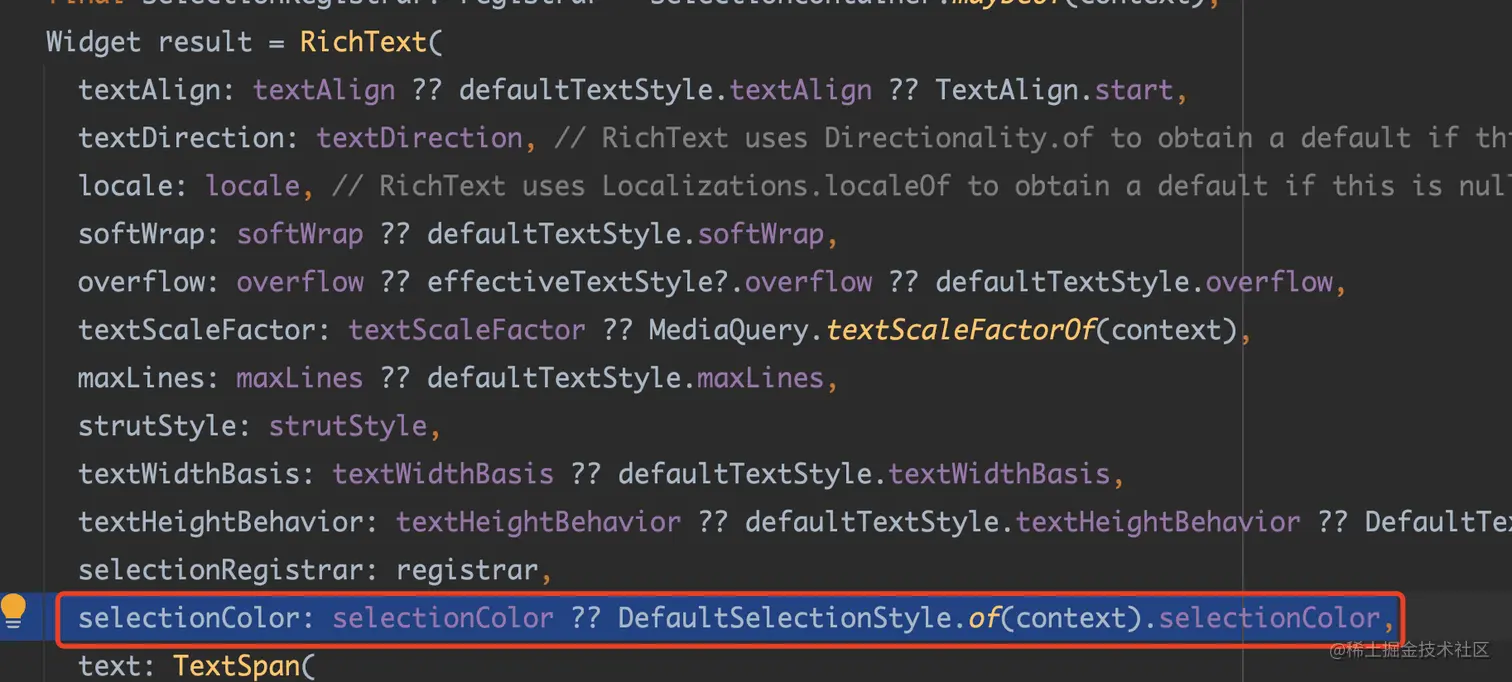
Task: Click DefaultSelectionStyle class name
Action: (x=784, y=618)
